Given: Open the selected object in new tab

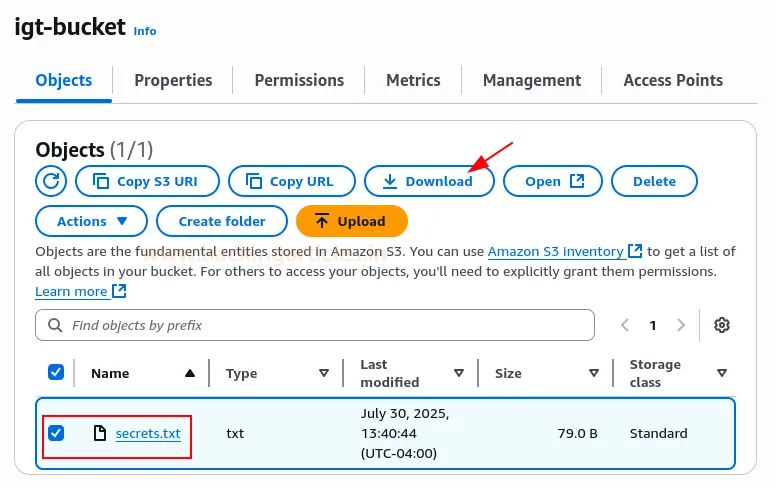Looking at the screenshot, I should (553, 181).
